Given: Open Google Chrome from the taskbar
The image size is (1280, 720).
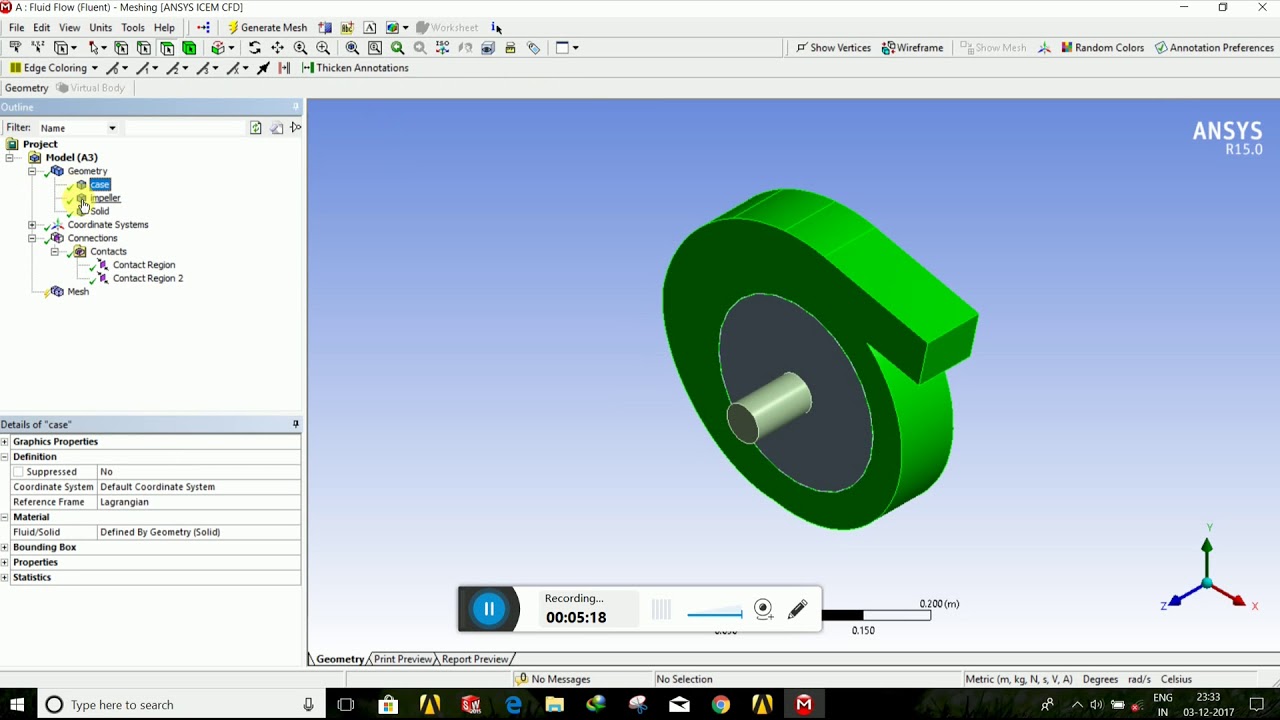Looking at the screenshot, I should coord(721,705).
